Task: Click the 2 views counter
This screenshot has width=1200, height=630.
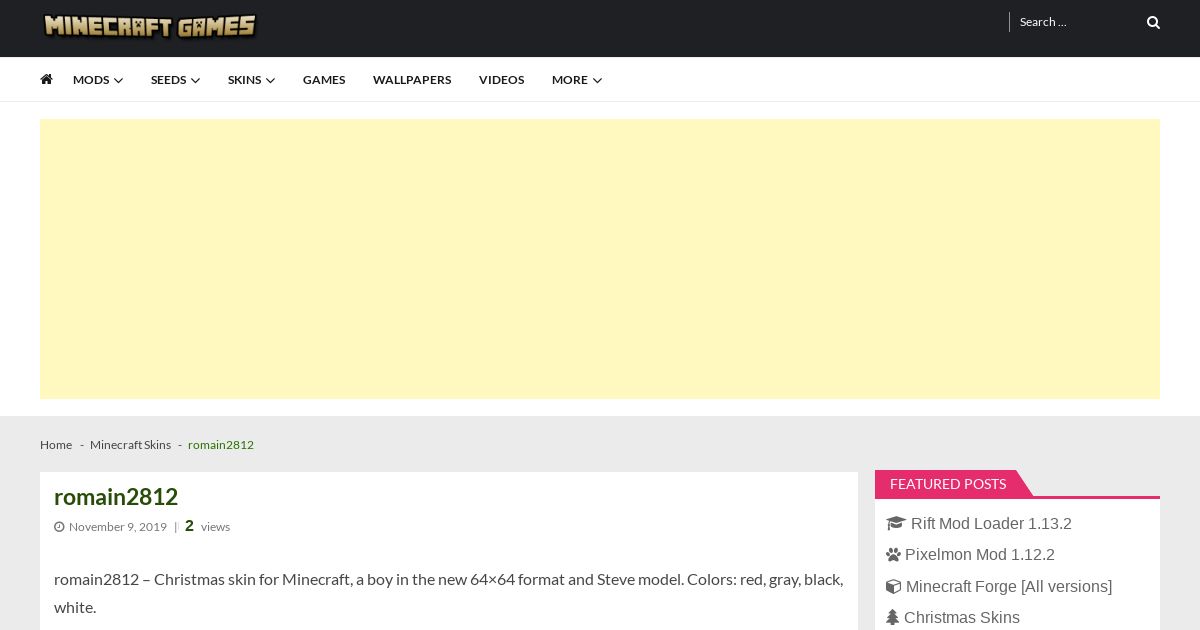Action: 207,526
